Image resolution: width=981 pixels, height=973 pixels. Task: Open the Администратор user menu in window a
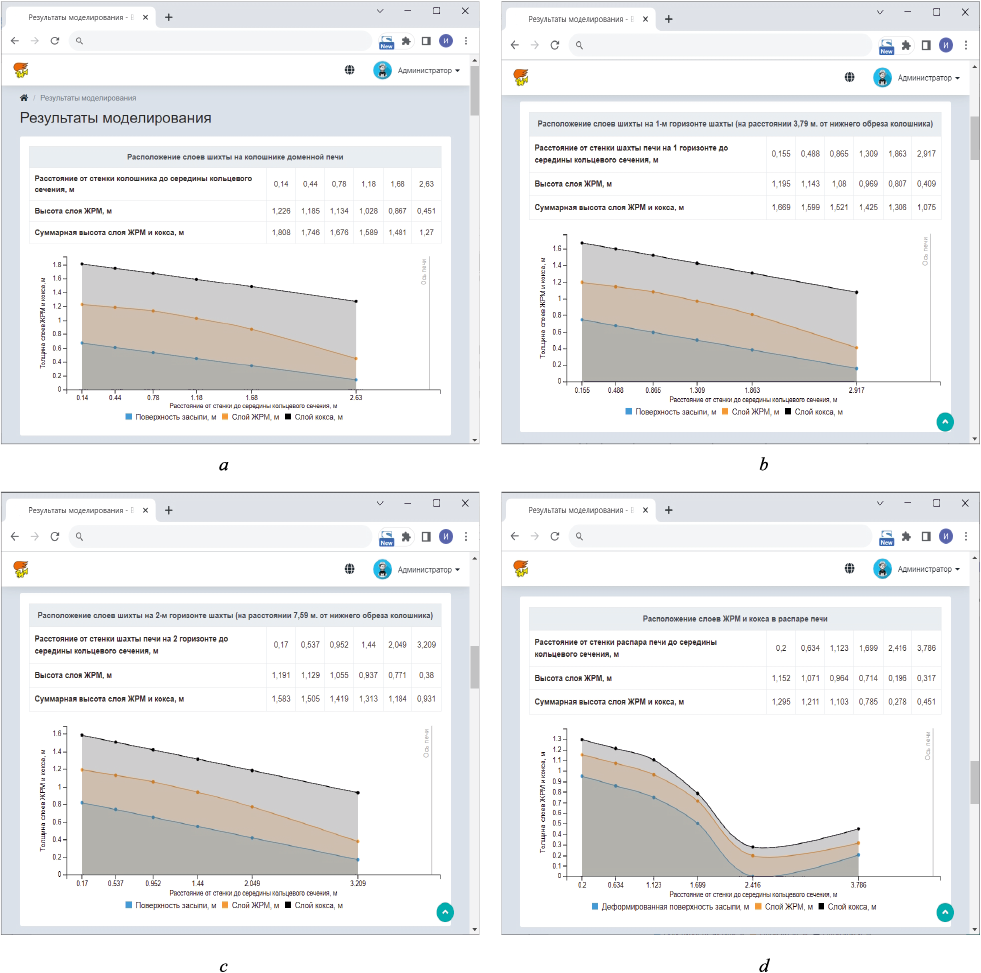417,70
